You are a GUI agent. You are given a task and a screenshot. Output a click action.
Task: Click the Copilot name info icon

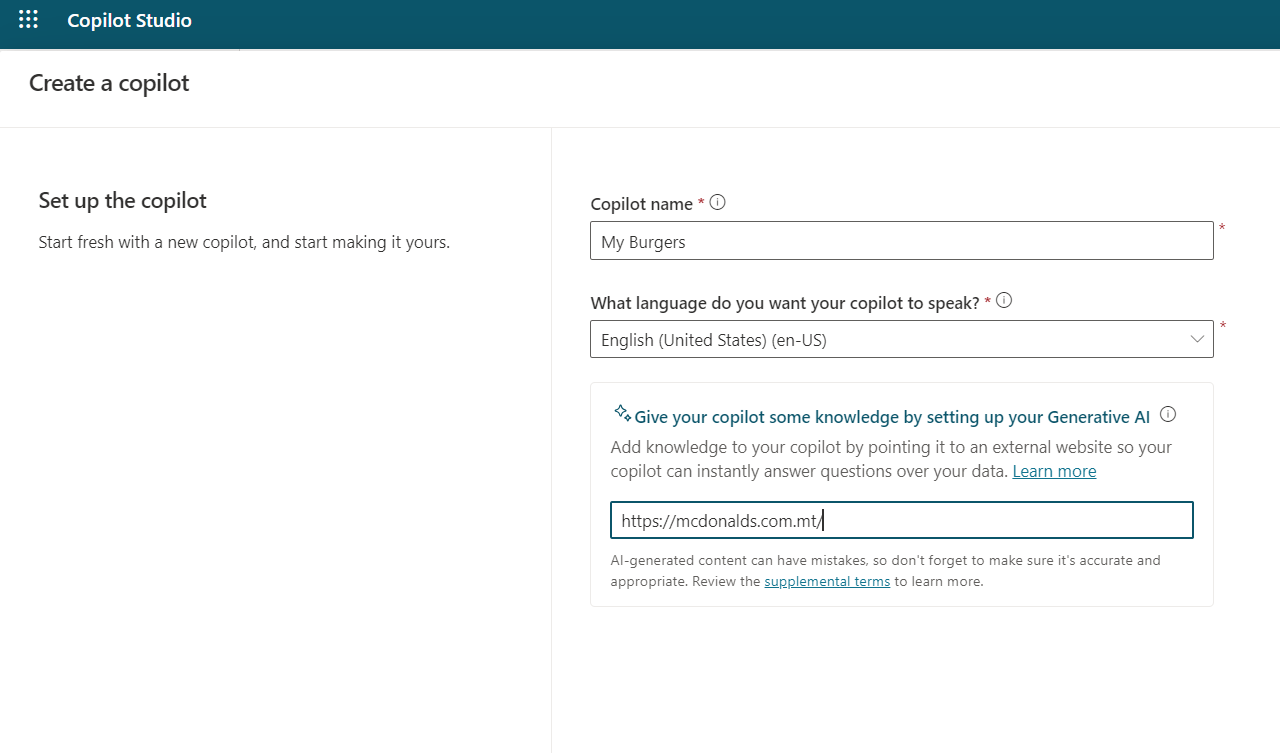click(717, 202)
